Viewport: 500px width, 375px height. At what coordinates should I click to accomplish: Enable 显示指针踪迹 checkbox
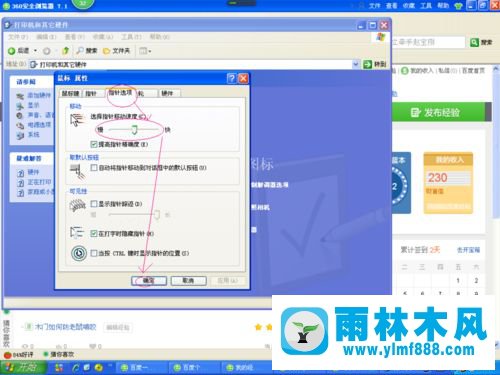[x=94, y=203]
